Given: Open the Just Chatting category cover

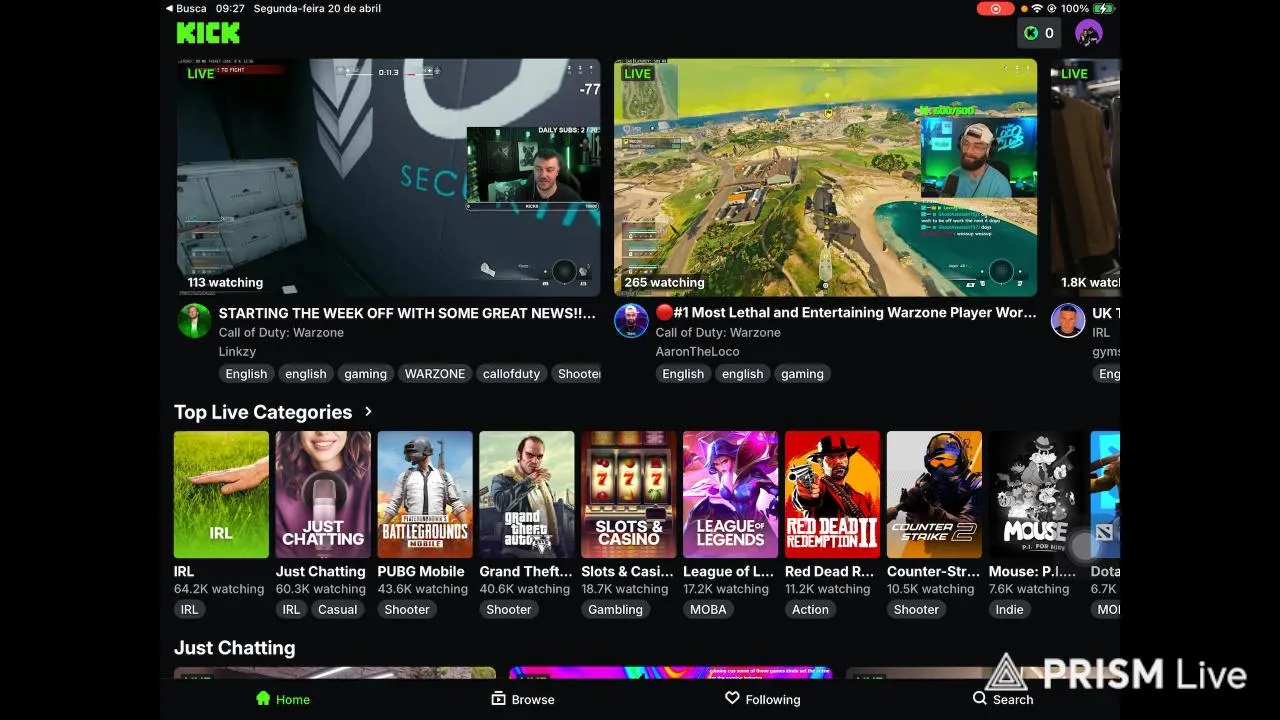Looking at the screenshot, I should (x=323, y=494).
